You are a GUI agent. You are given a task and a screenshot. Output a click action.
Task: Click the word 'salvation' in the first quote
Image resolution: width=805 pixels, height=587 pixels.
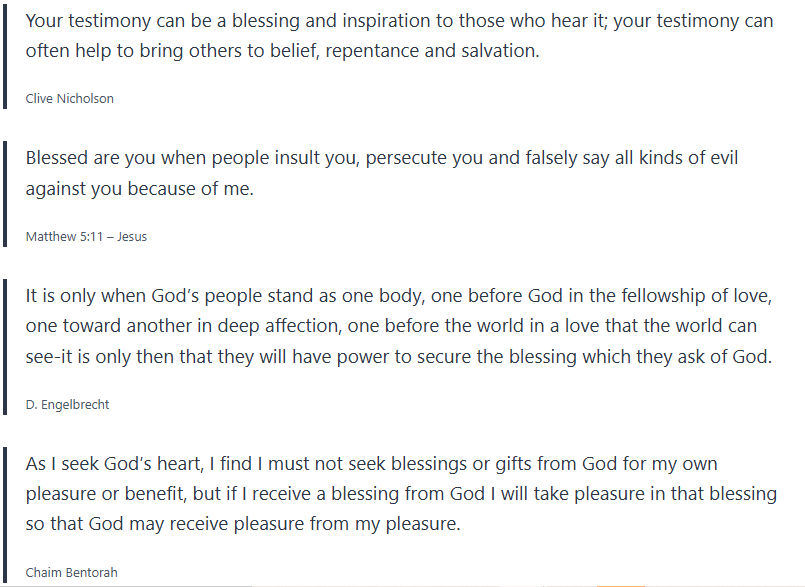[x=498, y=51]
